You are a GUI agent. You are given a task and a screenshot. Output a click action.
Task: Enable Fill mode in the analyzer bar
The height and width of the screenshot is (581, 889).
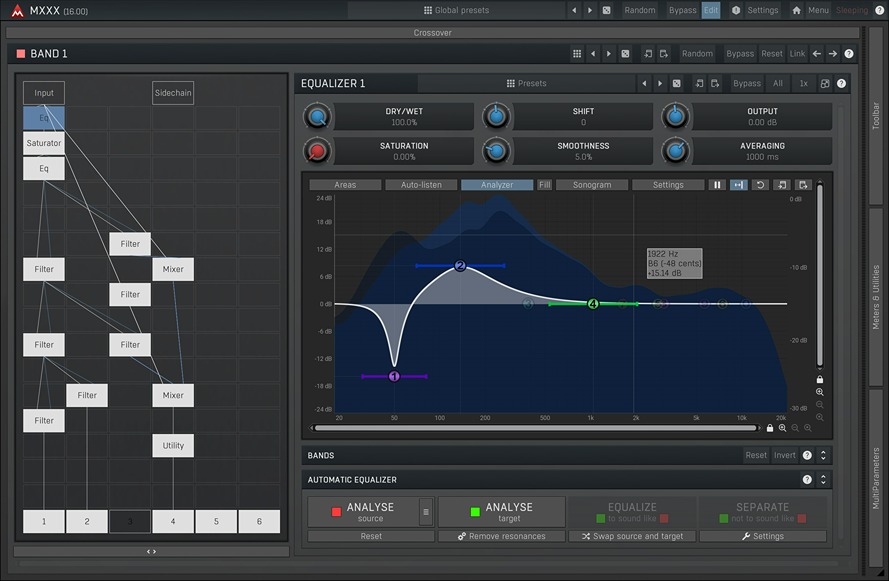(x=545, y=184)
